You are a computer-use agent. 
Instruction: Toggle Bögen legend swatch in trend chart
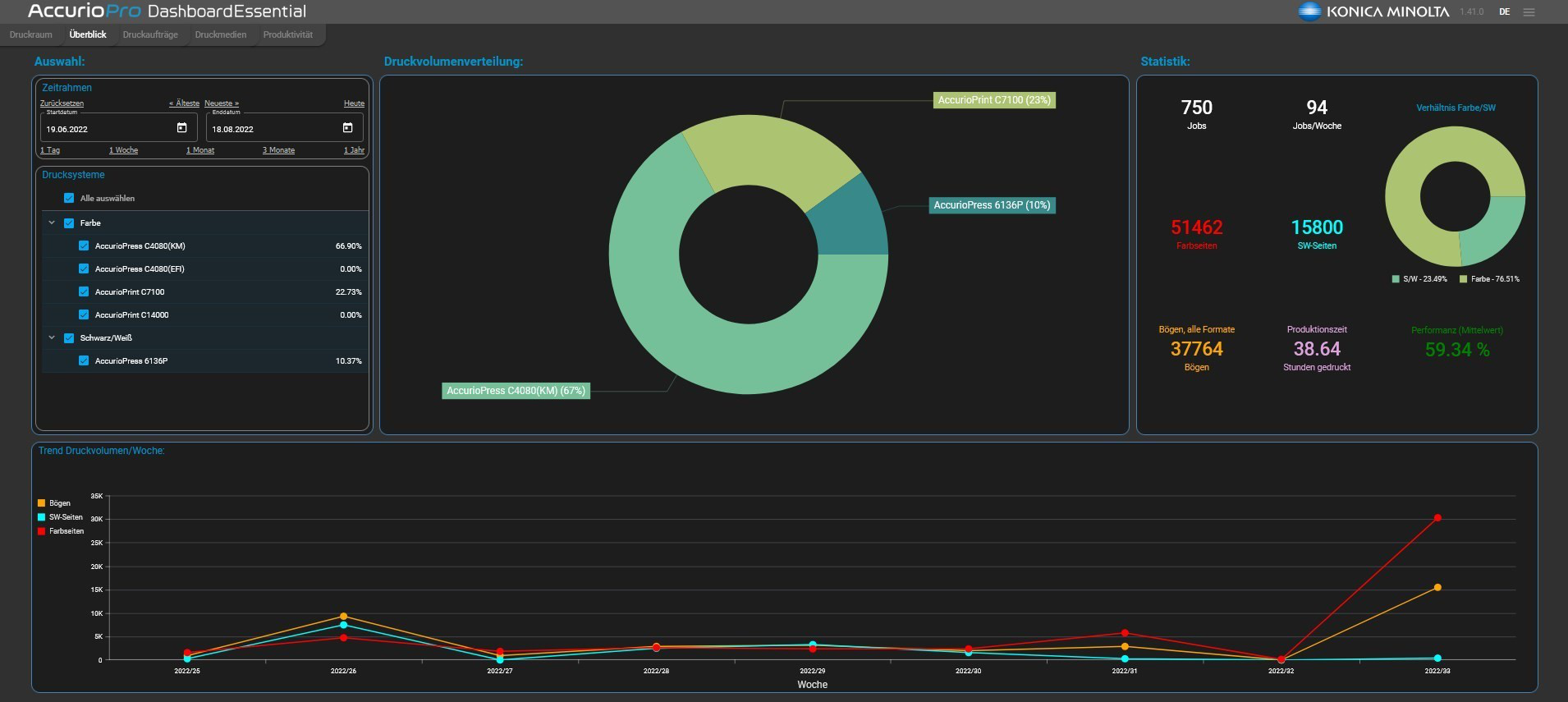[x=41, y=503]
